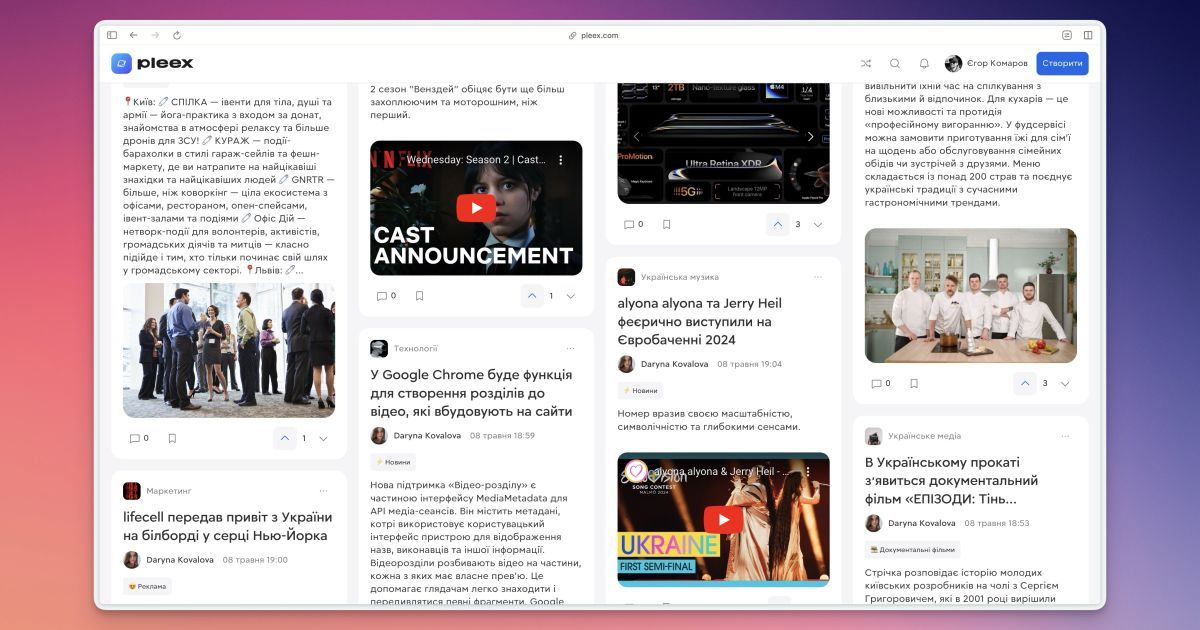Bookmark the Wednesday cast announcement post
The width and height of the screenshot is (1200, 630).
419,296
